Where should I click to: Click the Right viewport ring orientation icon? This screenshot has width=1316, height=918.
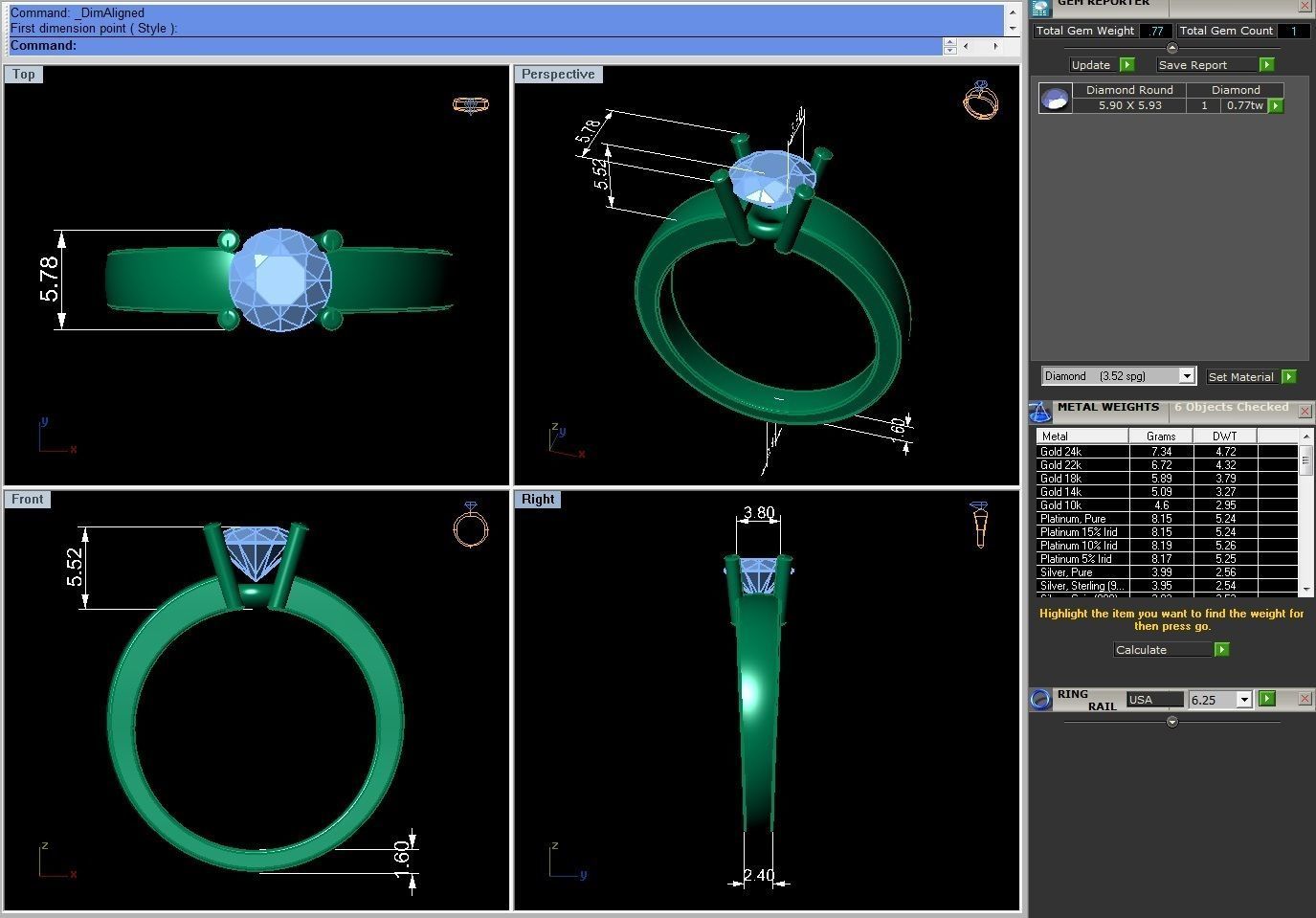tap(979, 525)
